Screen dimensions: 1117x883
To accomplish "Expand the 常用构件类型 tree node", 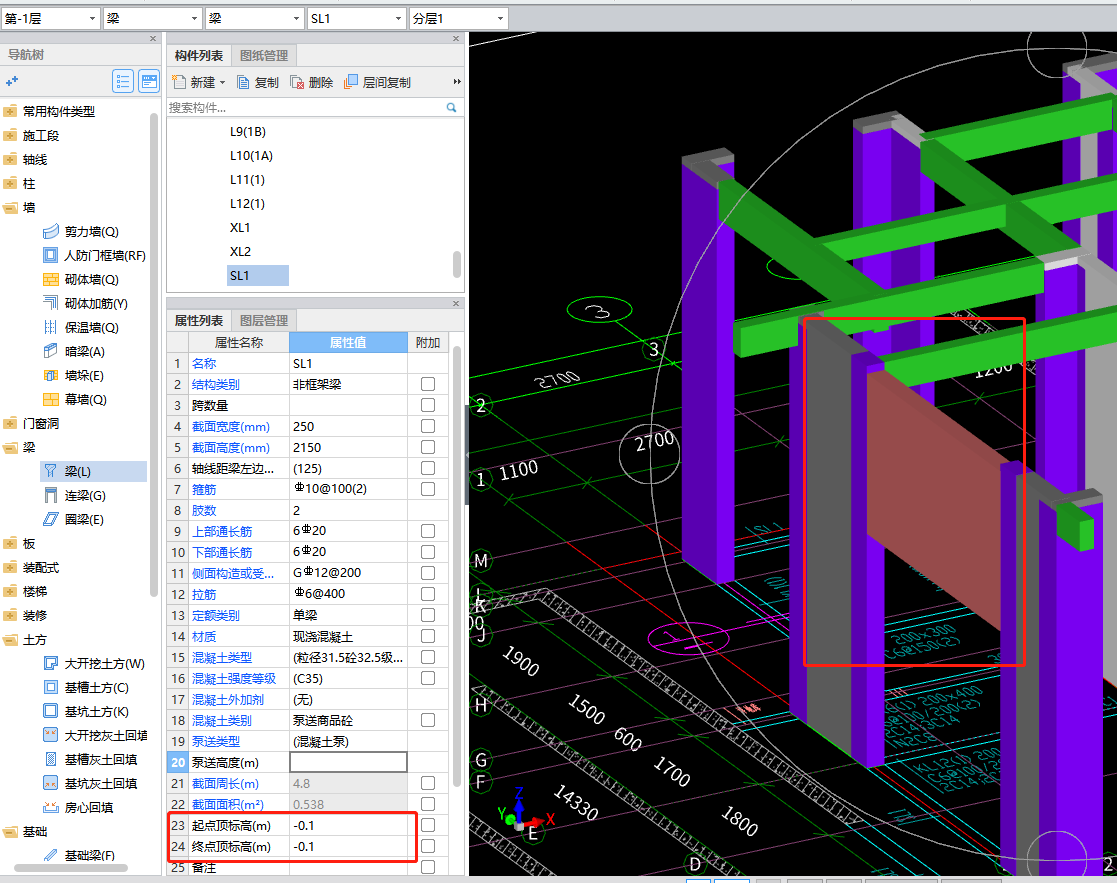I will (10, 111).
